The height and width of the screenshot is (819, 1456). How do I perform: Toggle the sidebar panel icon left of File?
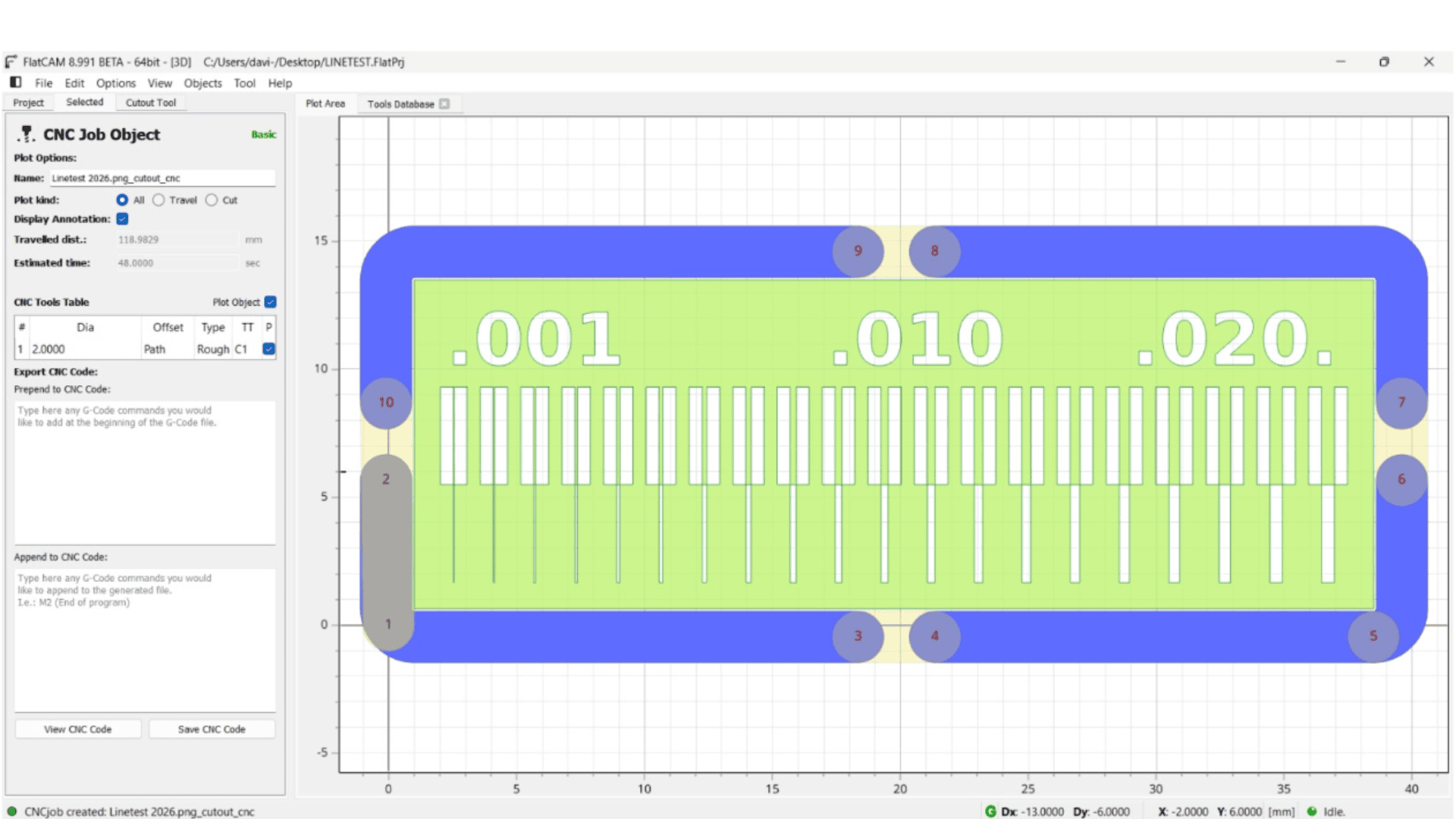pos(15,82)
